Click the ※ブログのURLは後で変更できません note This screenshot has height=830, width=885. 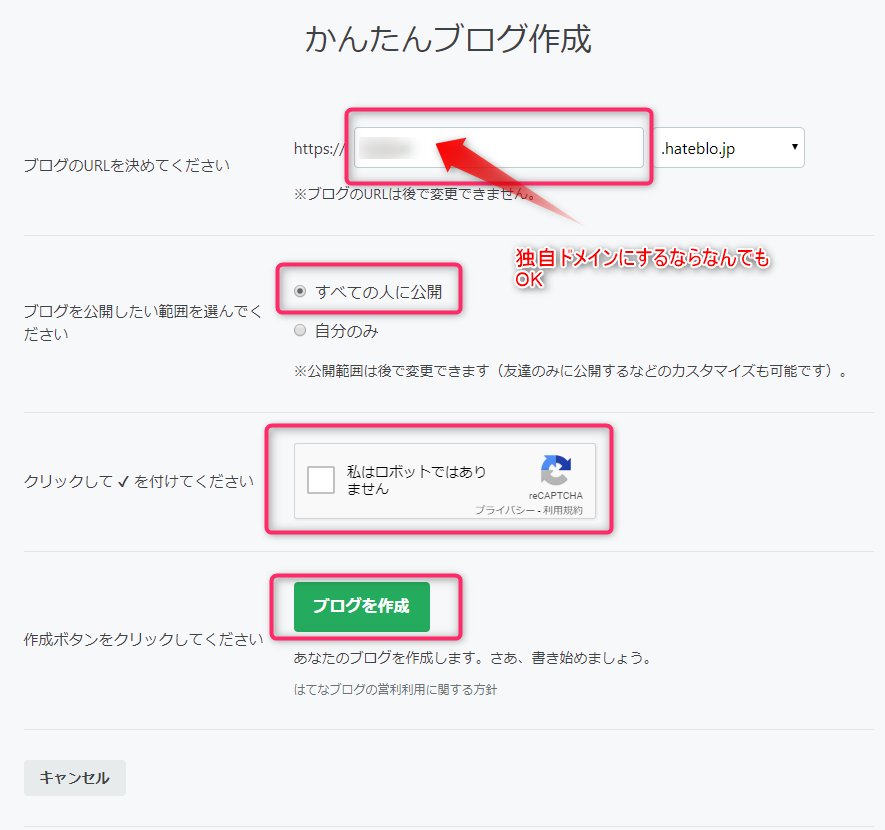[415, 194]
